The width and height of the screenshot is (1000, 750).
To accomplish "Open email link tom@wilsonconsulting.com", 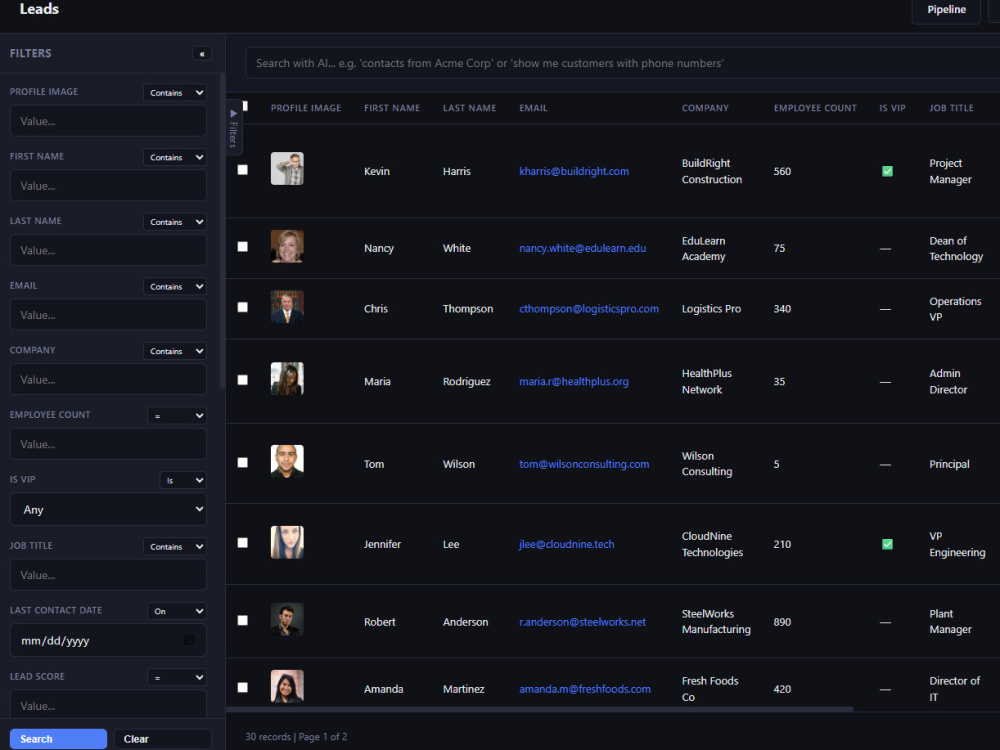I will [x=584, y=464].
